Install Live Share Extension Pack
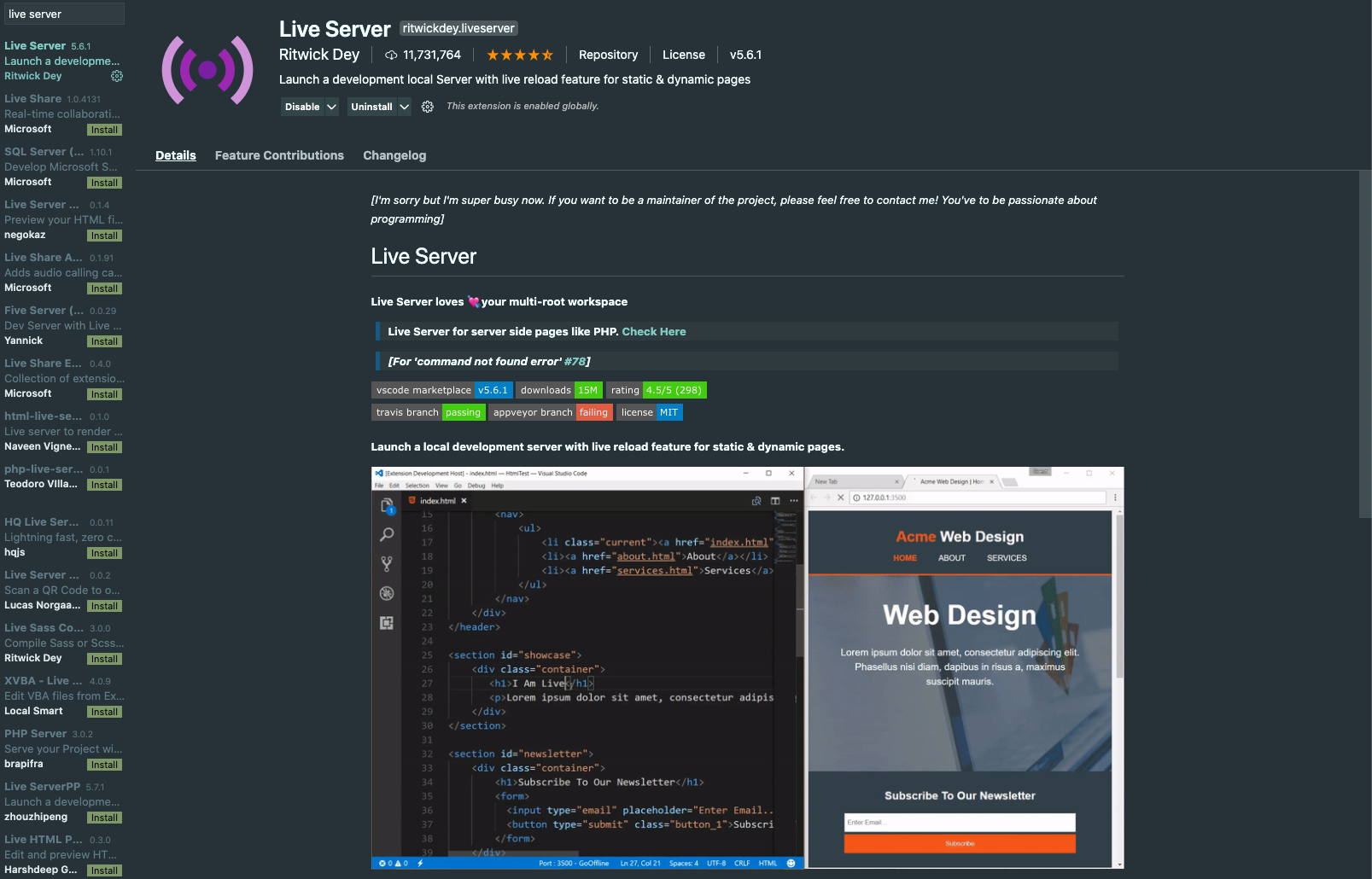This screenshot has width=1372, height=879. point(104,394)
